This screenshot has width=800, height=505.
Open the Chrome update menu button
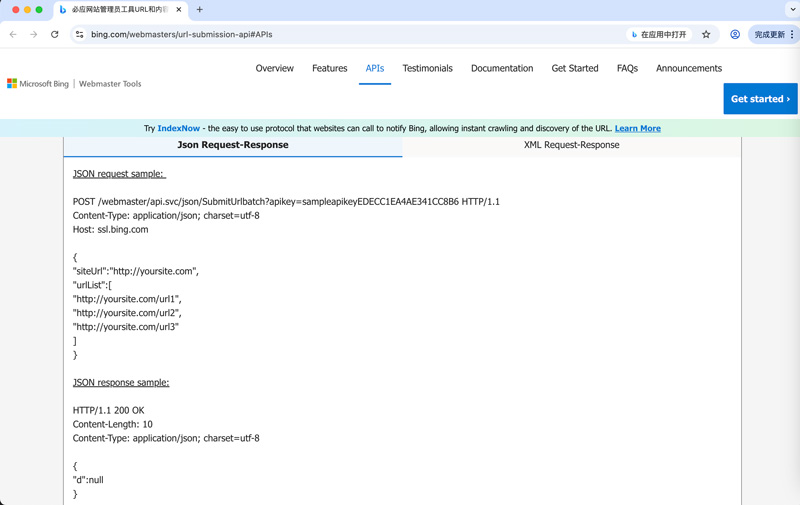(x=774, y=34)
